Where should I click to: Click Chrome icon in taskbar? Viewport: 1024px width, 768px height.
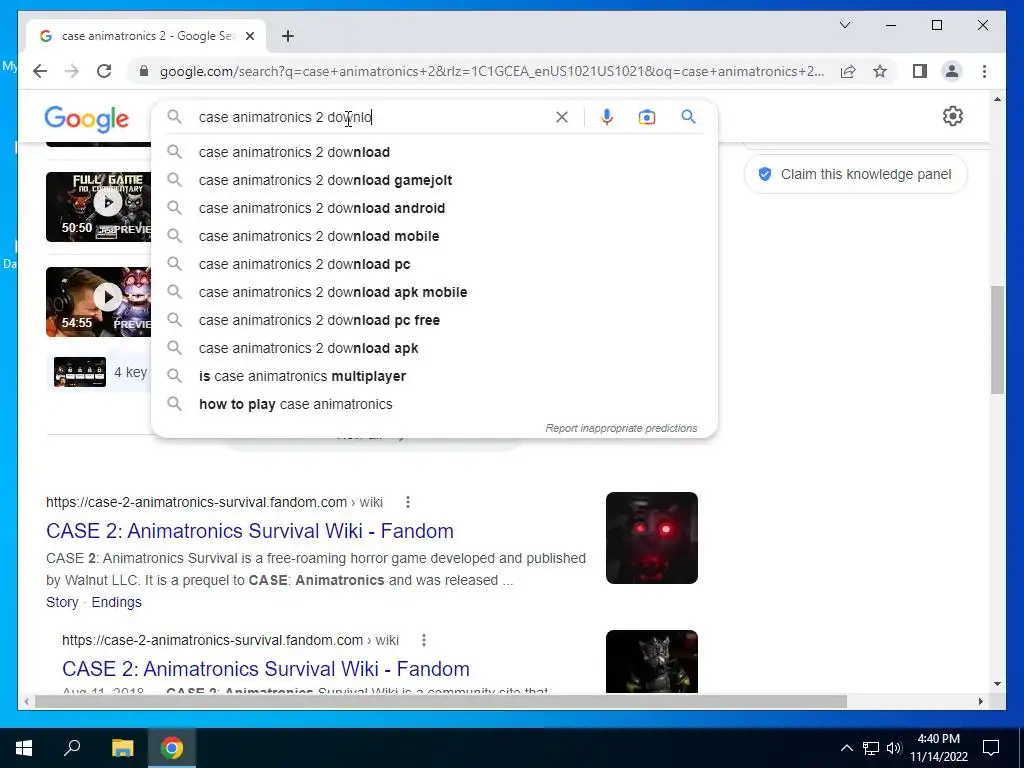pos(172,748)
